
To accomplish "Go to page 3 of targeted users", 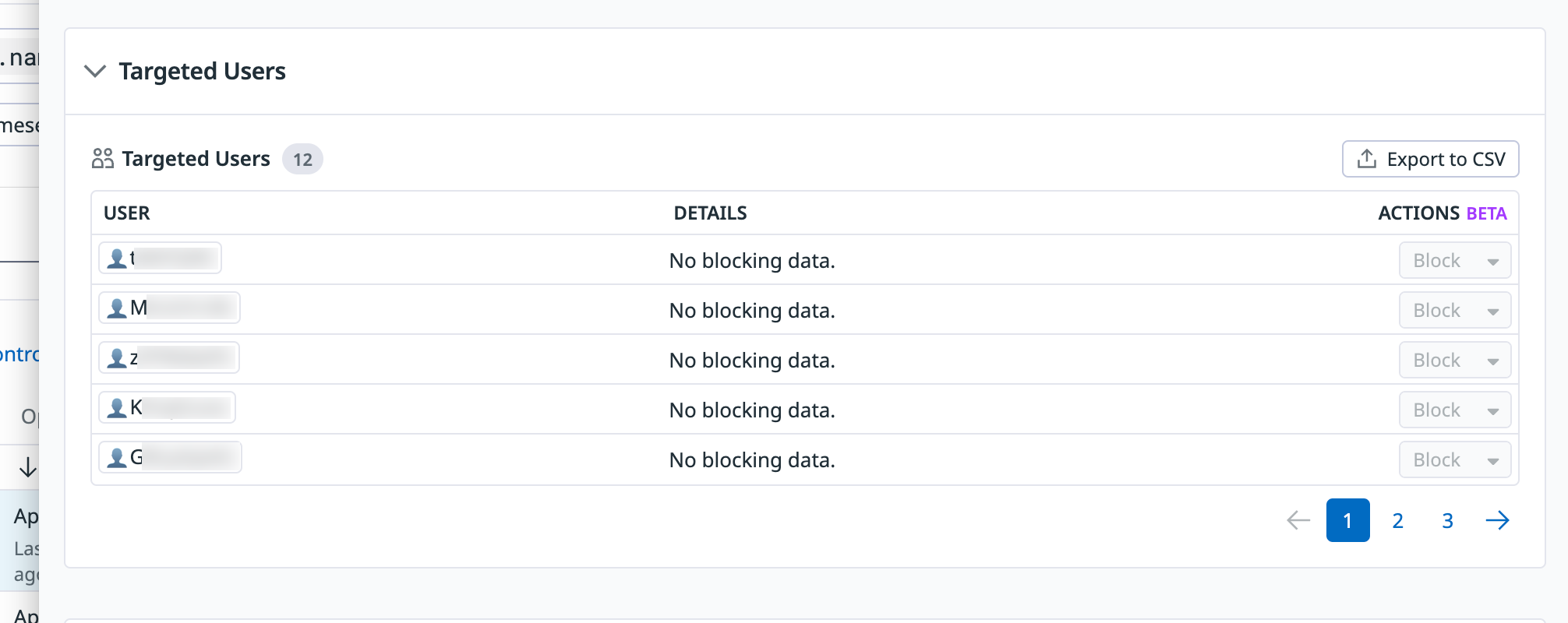I will pos(1447,520).
